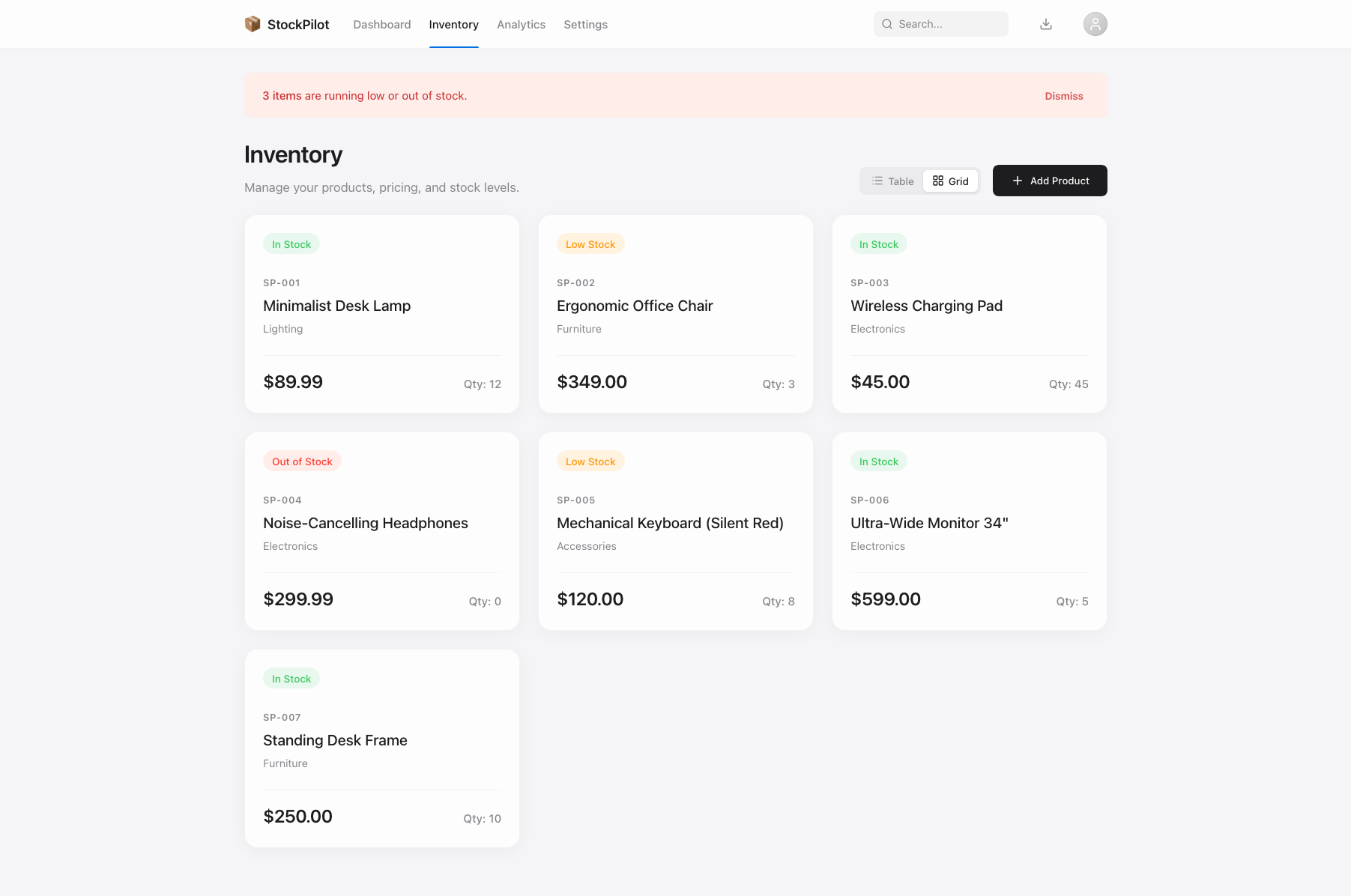Click the StockPilot package logo icon
This screenshot has width=1351, height=896.
point(253,23)
